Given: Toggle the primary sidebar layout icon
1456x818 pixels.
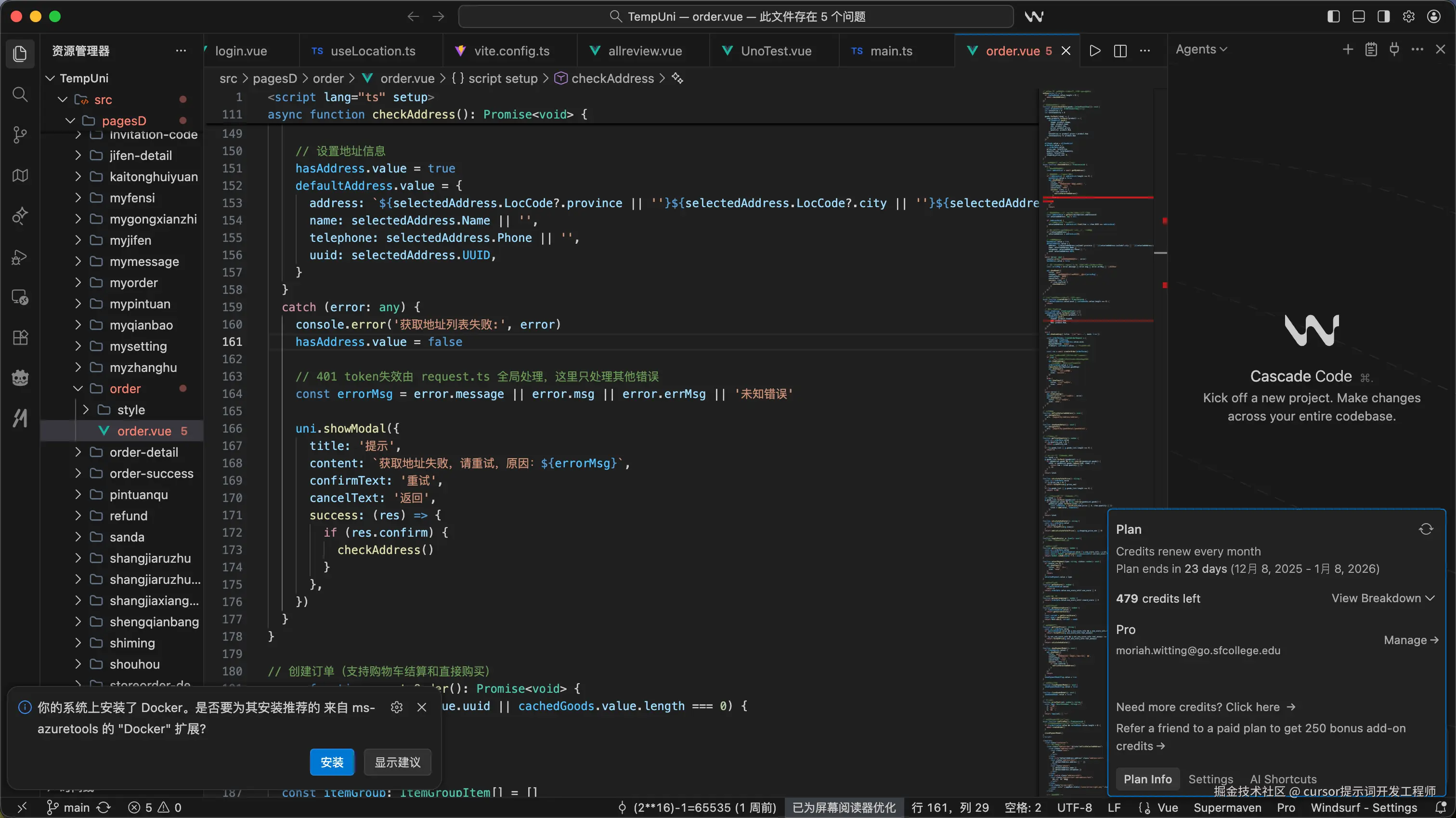Looking at the screenshot, I should [x=1333, y=16].
